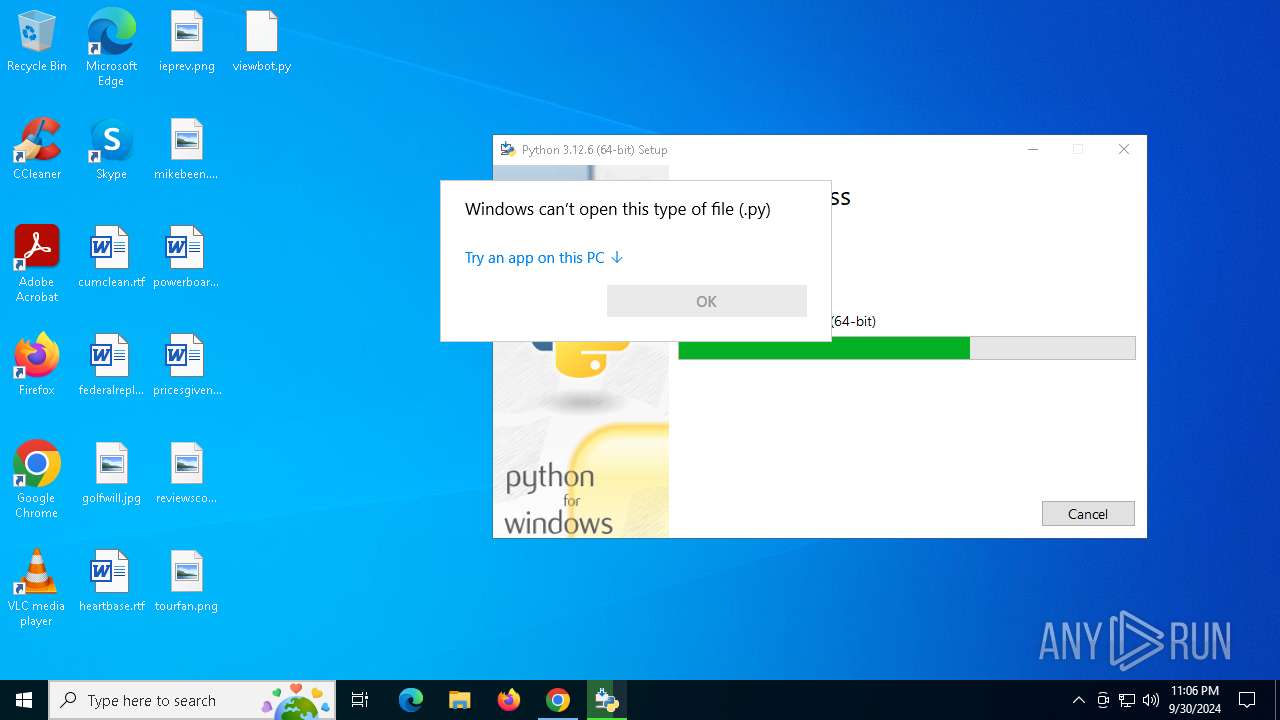The image size is (1280, 720).
Task: Select the federalrepl document on the desktop
Action: click(111, 366)
